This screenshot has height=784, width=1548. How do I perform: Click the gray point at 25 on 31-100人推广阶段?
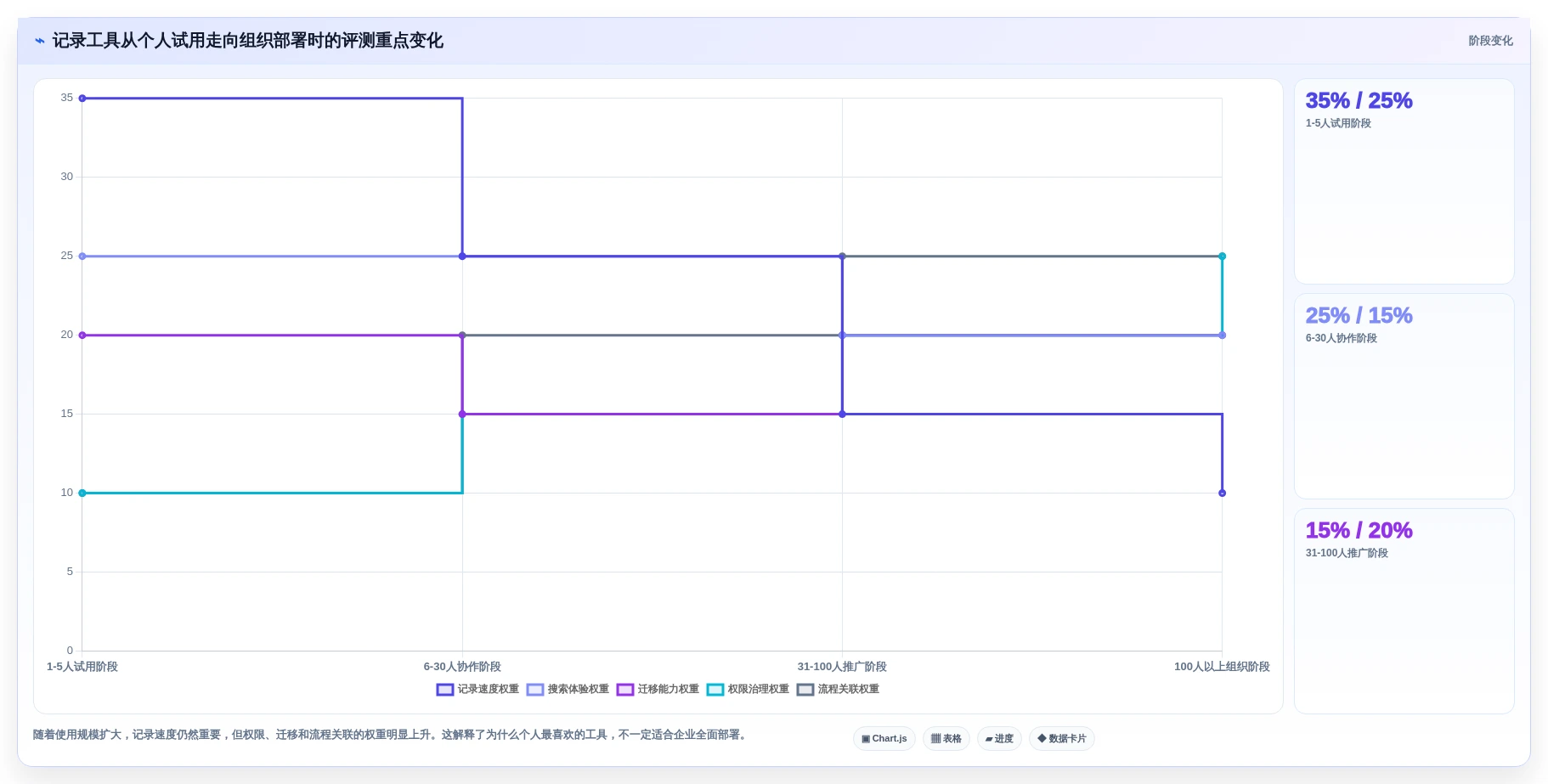[843, 257]
